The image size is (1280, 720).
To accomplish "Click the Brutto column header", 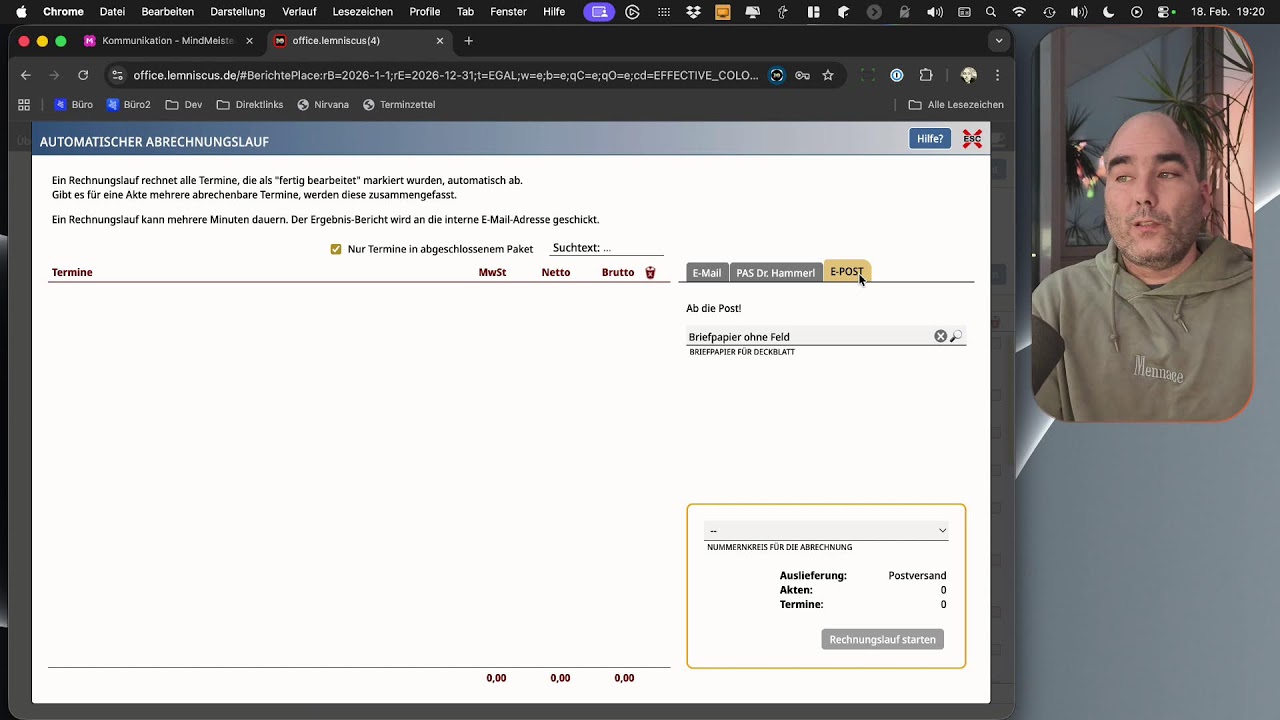I will [x=618, y=273].
